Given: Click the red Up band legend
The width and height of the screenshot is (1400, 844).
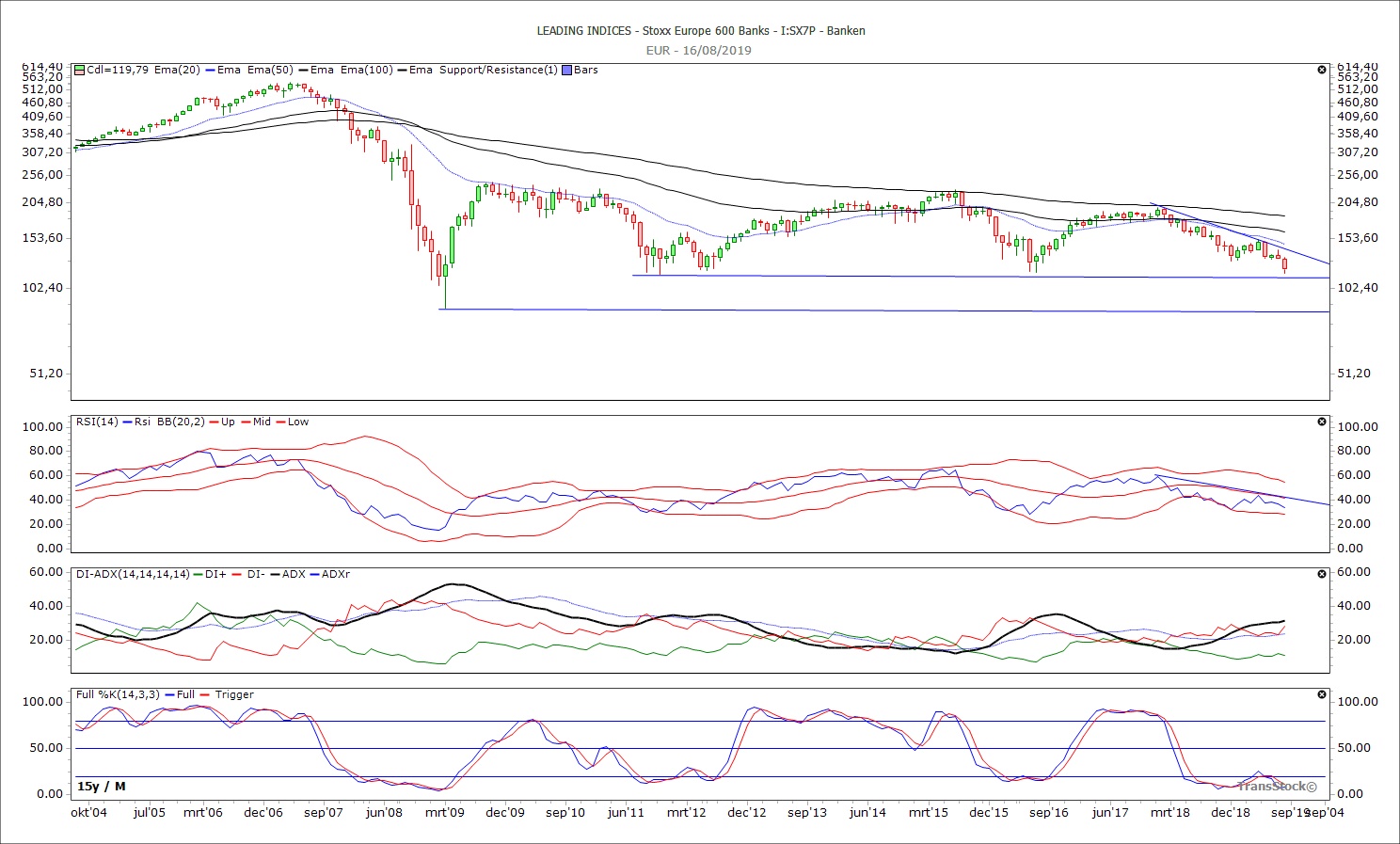Looking at the screenshot, I should [x=222, y=422].
